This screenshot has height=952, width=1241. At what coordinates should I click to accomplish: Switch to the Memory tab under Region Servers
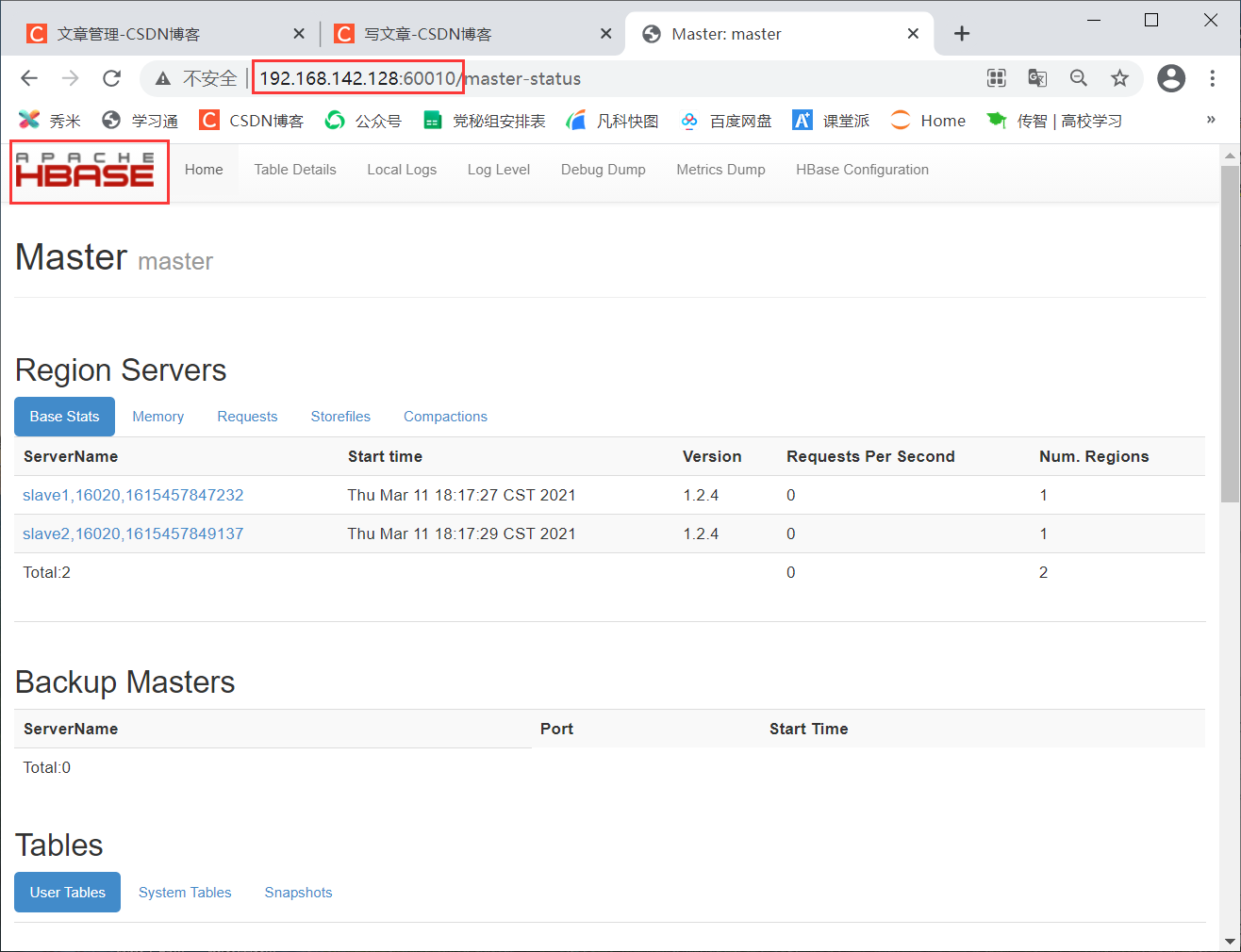(x=157, y=416)
